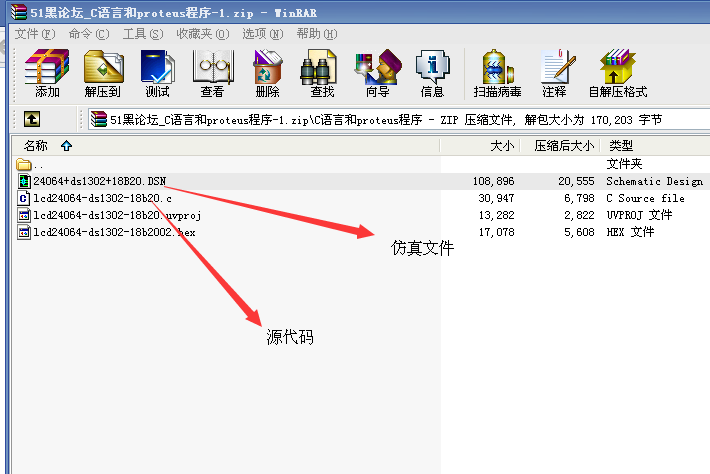710x474 pixels.
Task: Click compressed size 2,822
Action: point(579,215)
